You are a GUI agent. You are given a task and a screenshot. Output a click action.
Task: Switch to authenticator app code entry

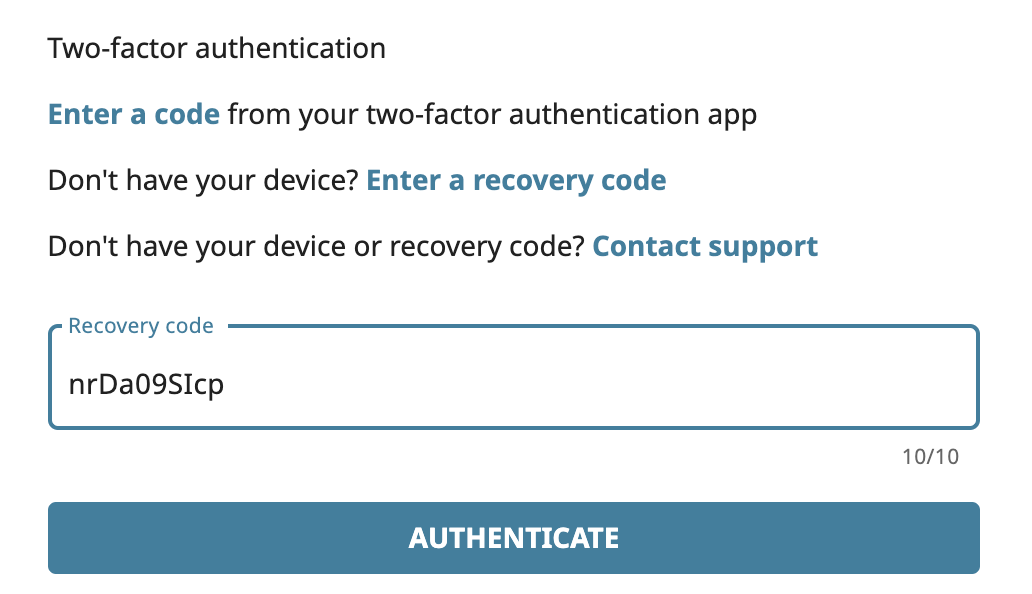[x=134, y=114]
